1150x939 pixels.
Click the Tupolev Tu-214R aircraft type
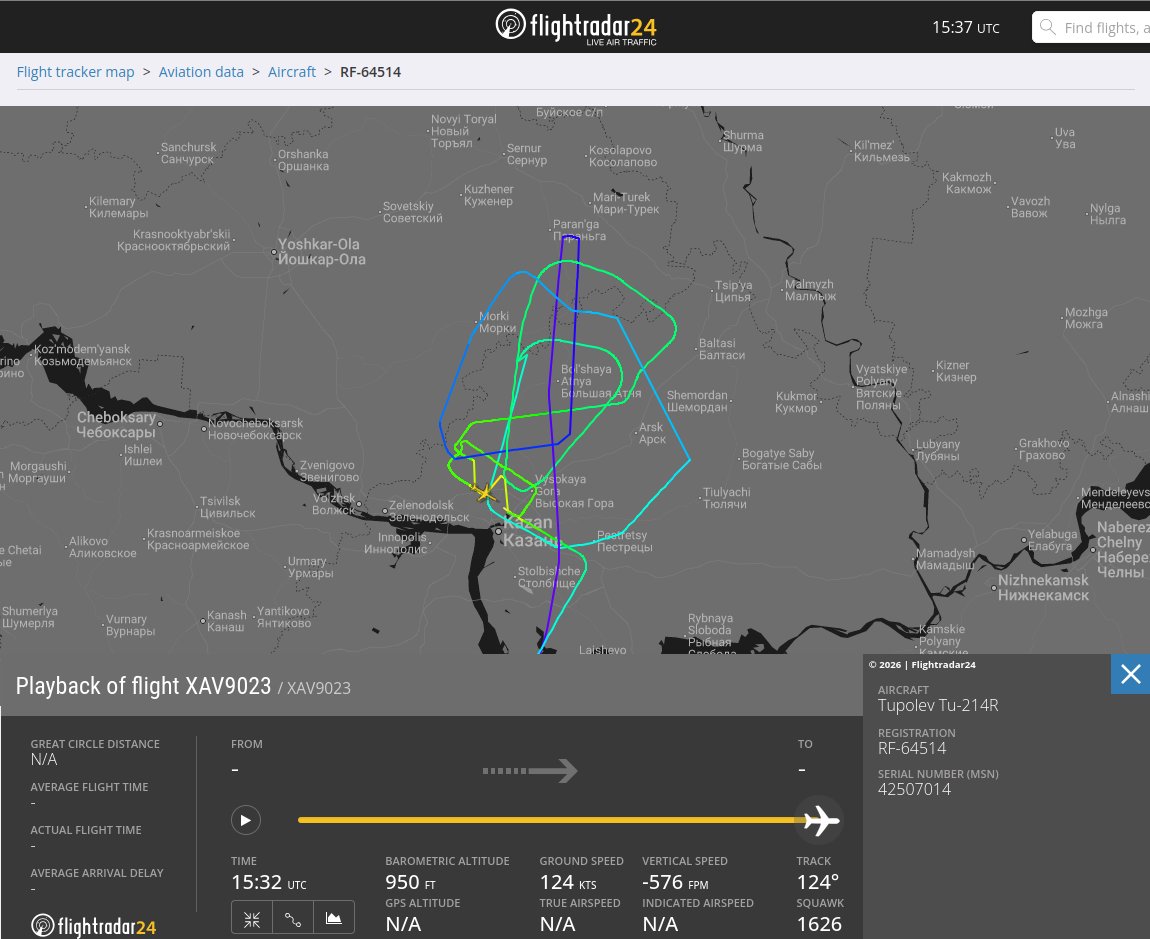click(x=938, y=705)
